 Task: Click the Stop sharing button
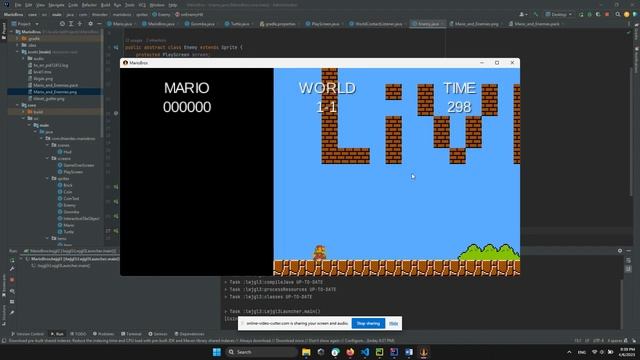point(368,323)
